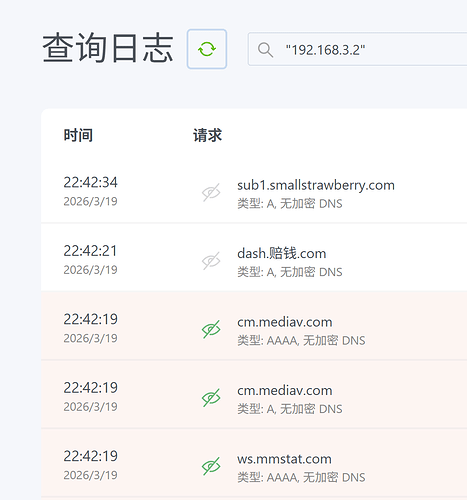Click the green refresh query log button
Viewport: 467px width, 500px height.
point(207,49)
